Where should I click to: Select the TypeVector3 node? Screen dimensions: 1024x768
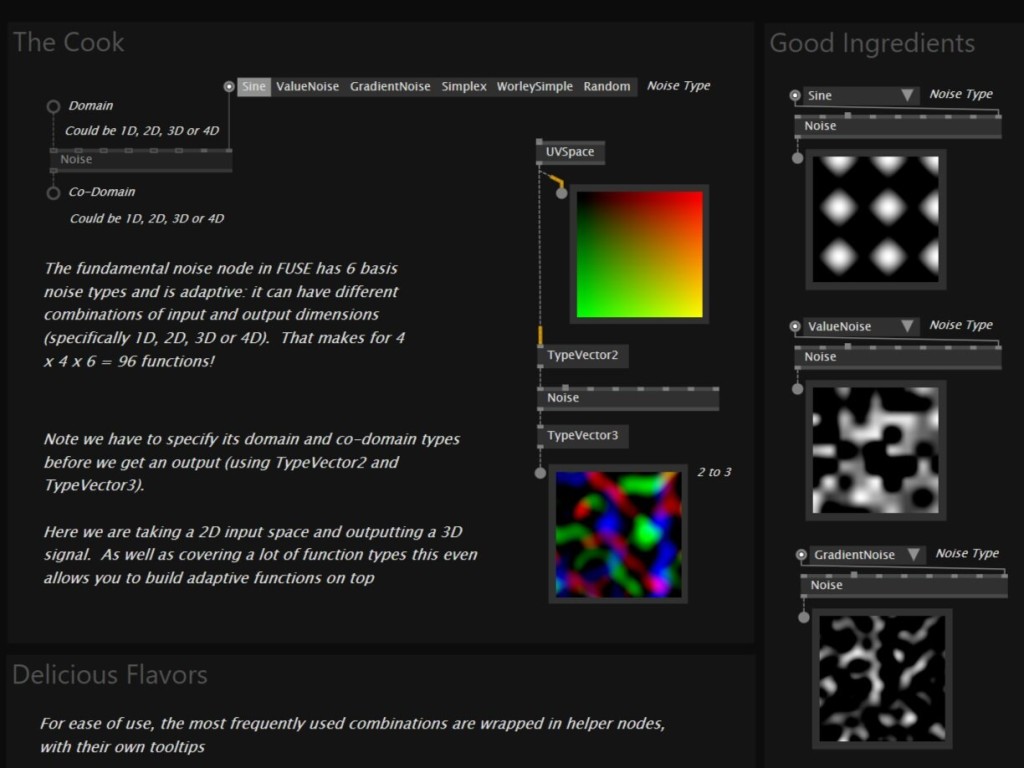pyautogui.click(x=583, y=436)
